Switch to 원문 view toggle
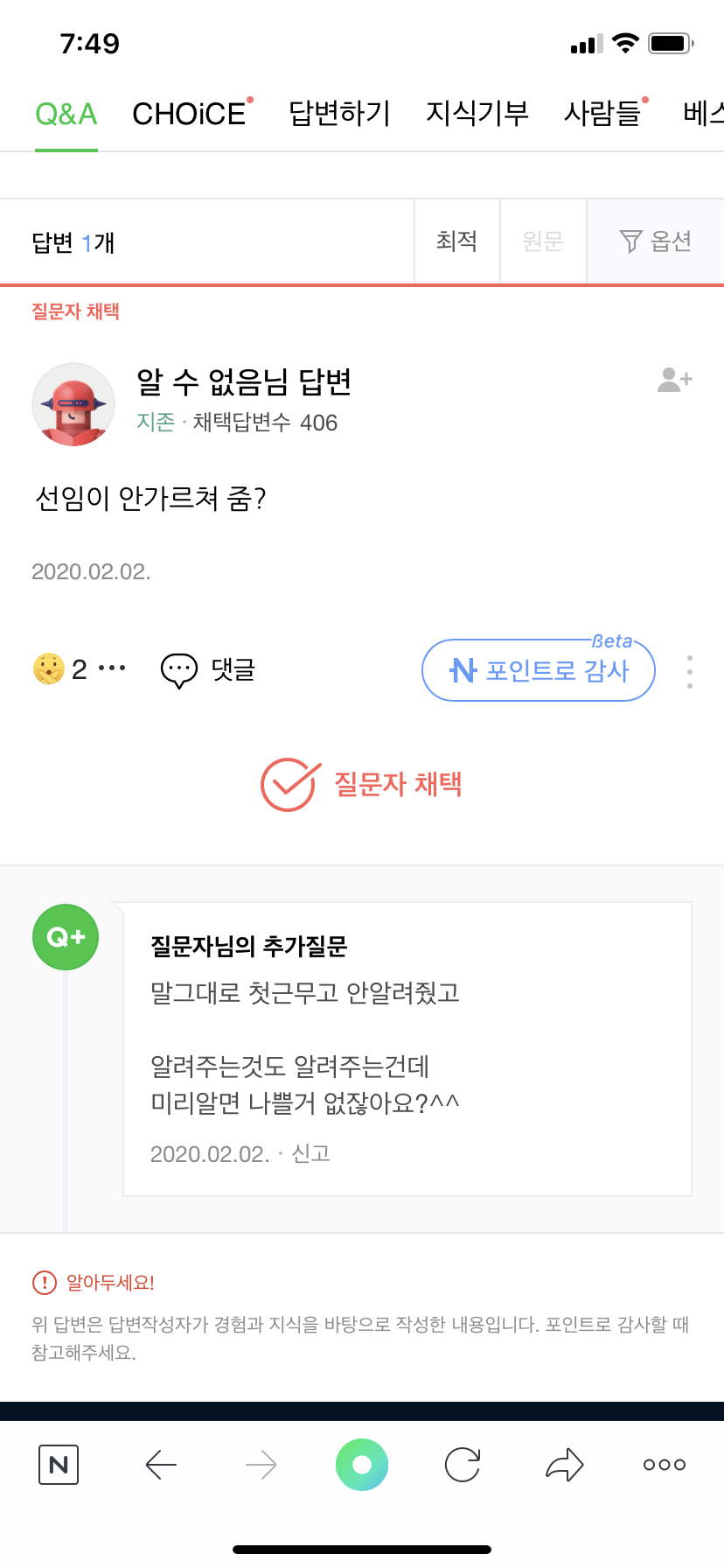This screenshot has height=1568, width=724. tap(542, 241)
